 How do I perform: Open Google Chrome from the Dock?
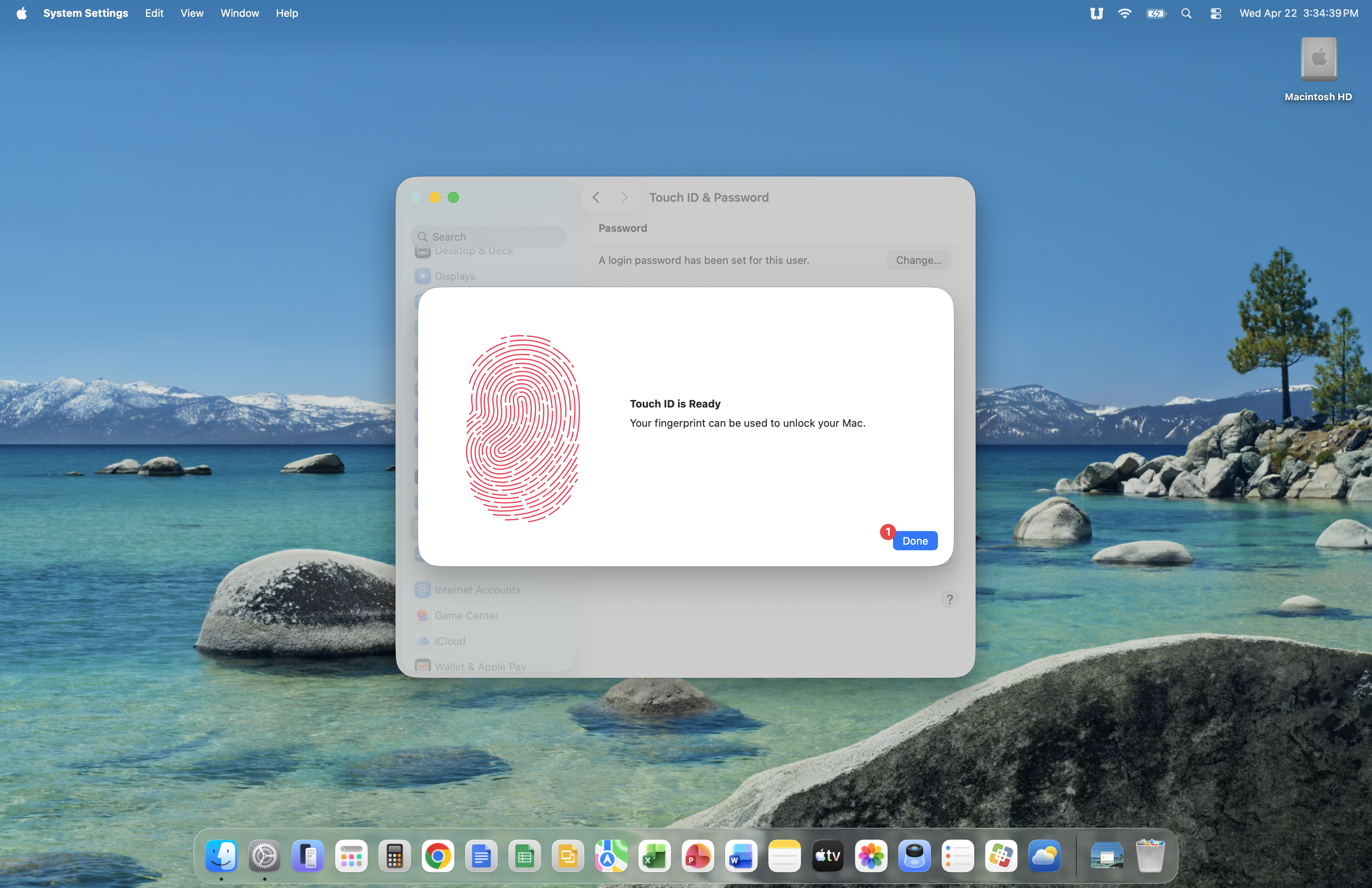coord(438,856)
